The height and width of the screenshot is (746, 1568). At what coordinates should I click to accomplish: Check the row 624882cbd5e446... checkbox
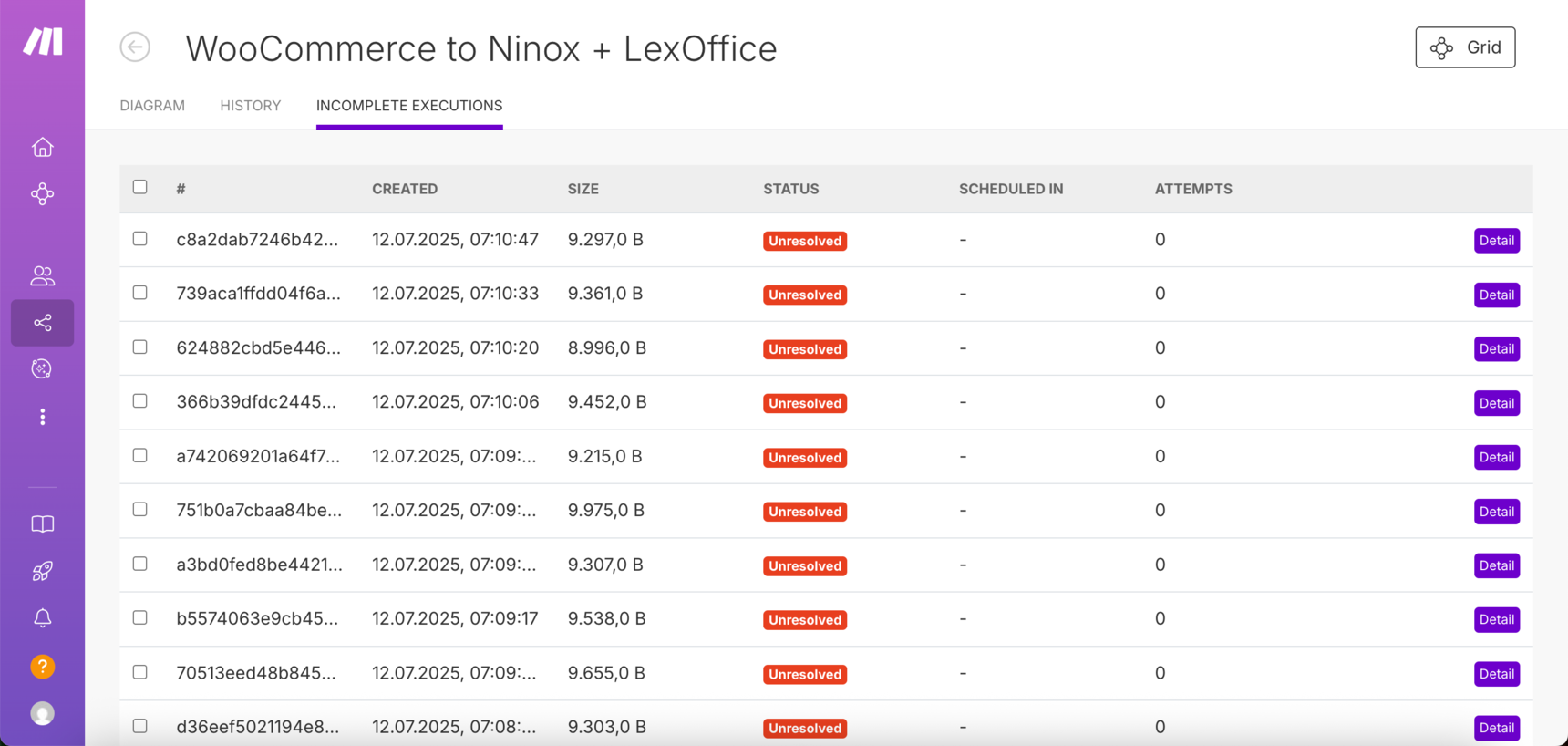(x=139, y=347)
